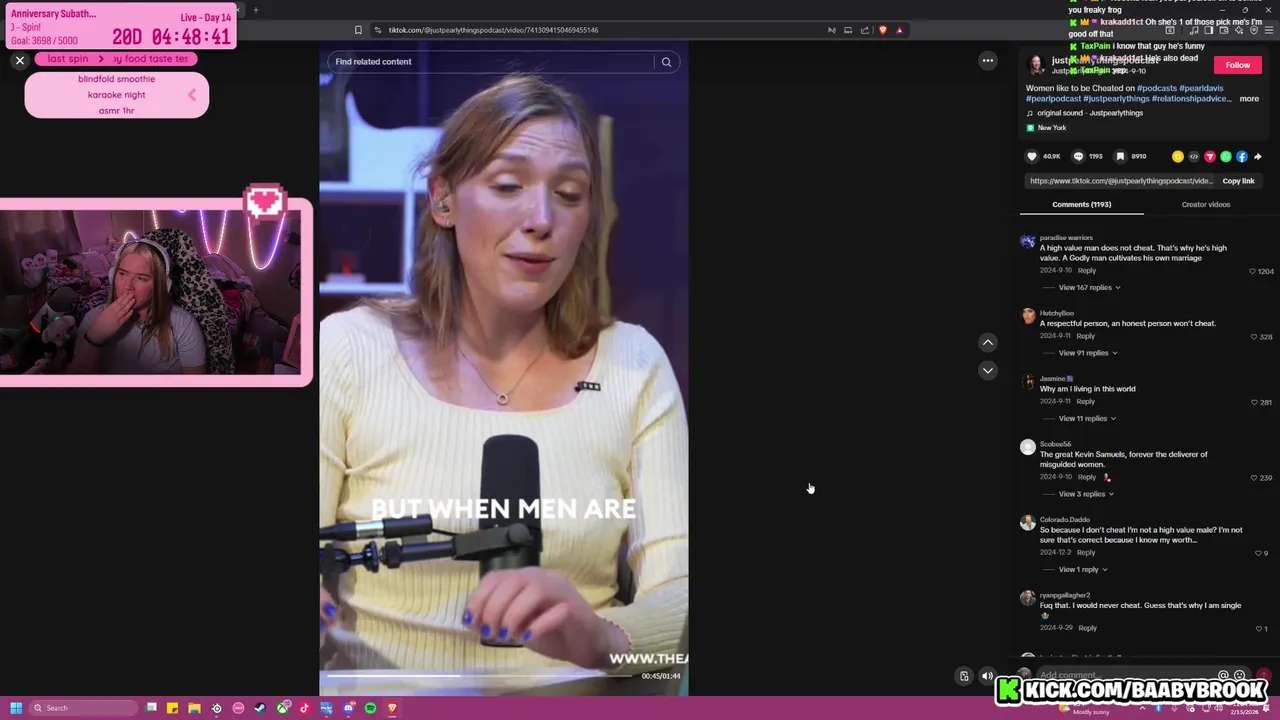Copy the video link
This screenshot has width=1280, height=720.
tap(1238, 181)
